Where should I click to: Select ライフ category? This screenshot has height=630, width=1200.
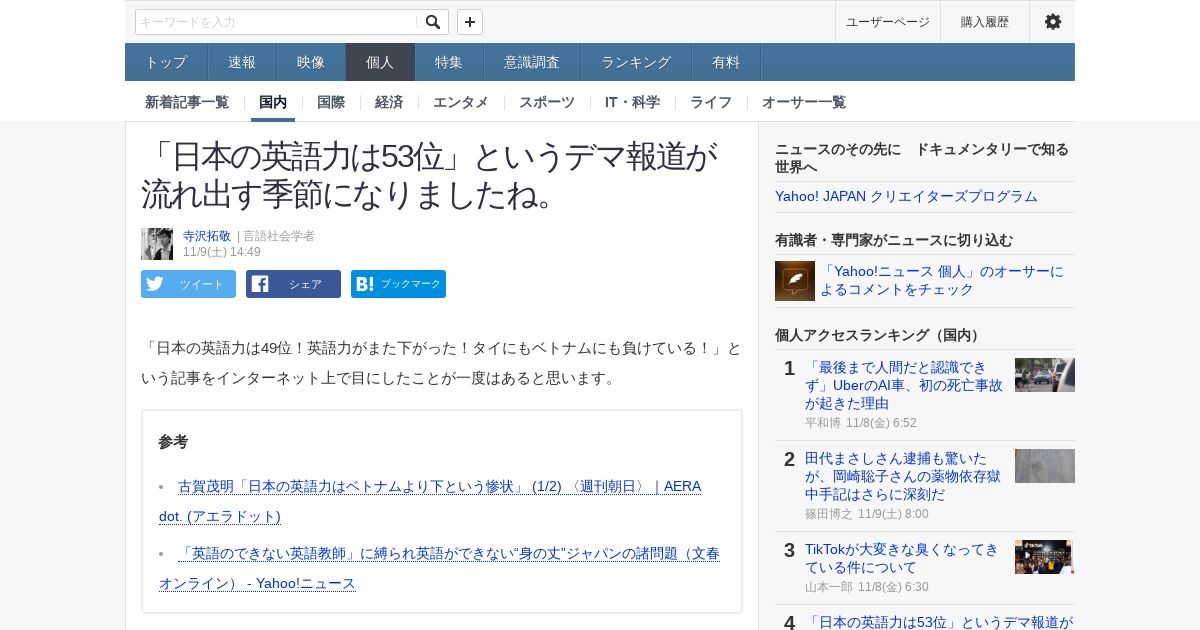coord(711,102)
